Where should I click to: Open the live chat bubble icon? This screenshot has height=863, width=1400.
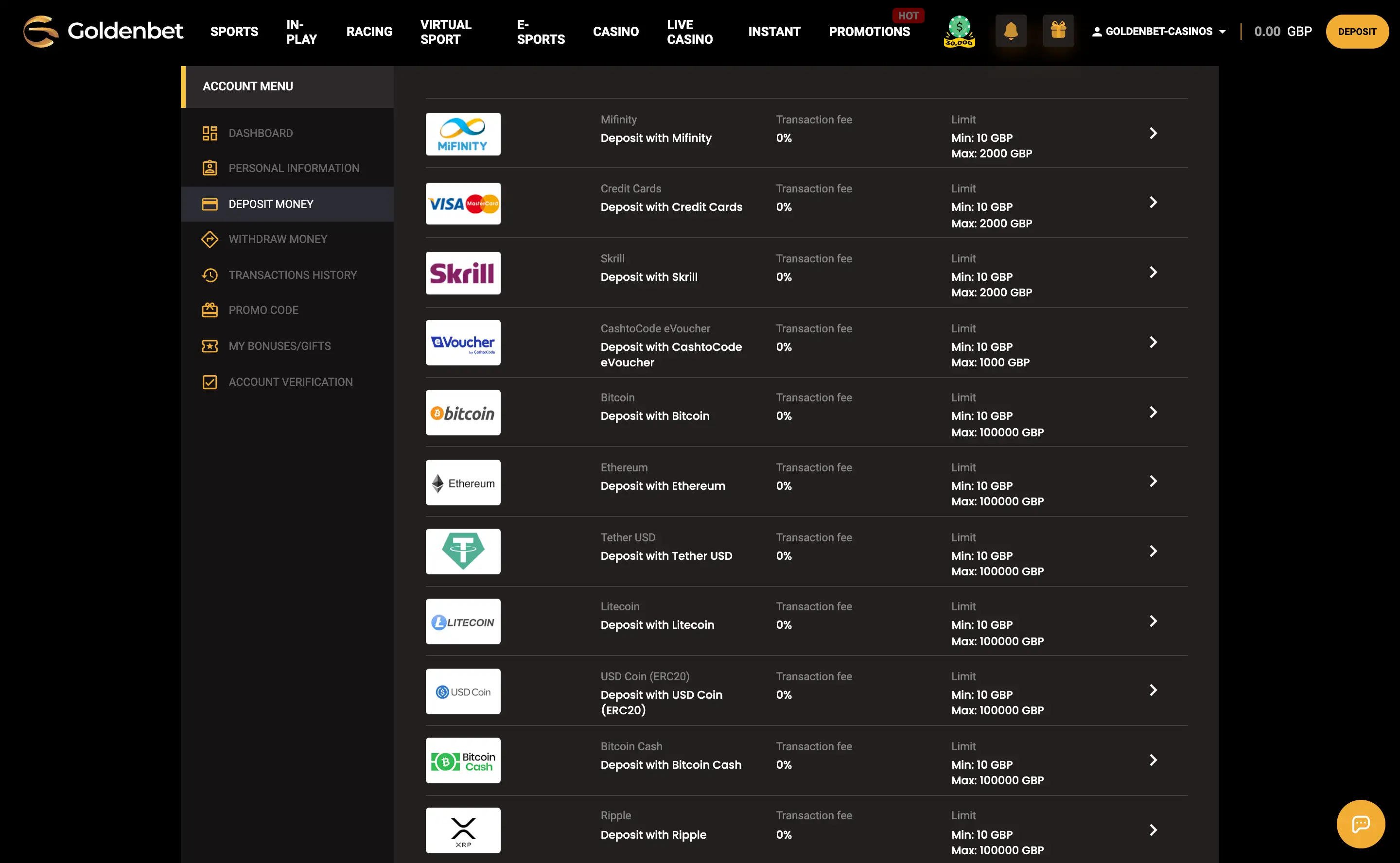click(1361, 824)
